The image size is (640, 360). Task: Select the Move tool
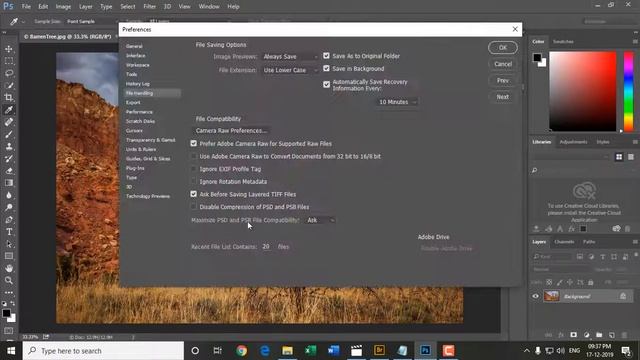9,49
